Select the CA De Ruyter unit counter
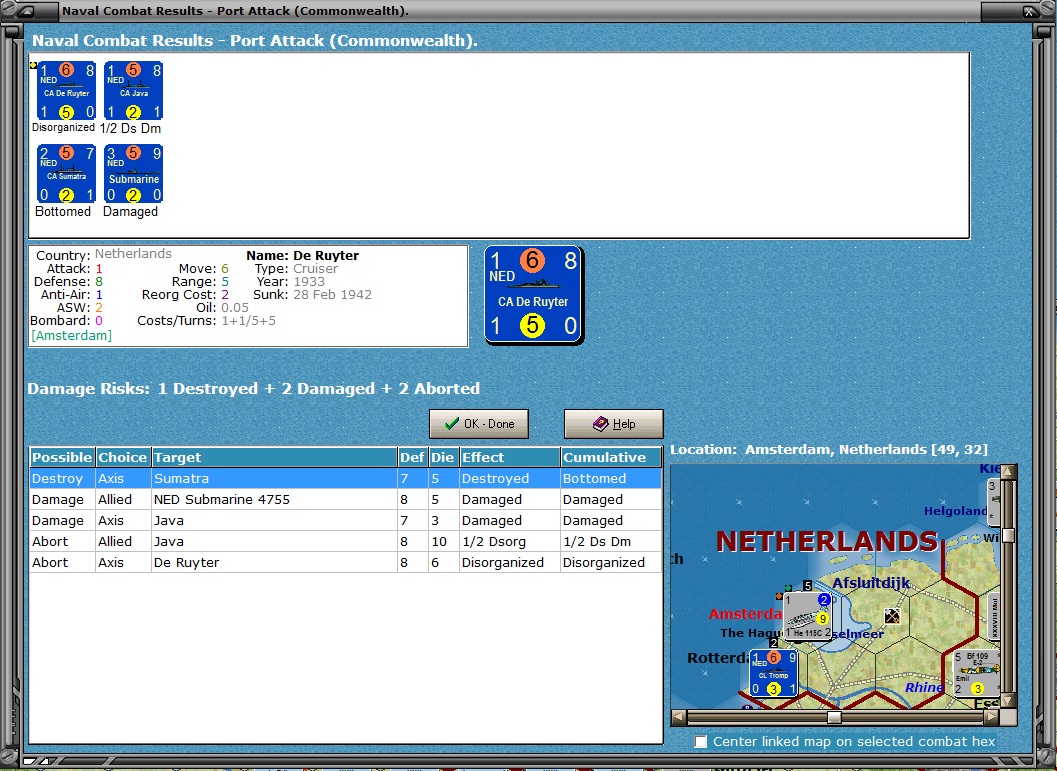 66,90
